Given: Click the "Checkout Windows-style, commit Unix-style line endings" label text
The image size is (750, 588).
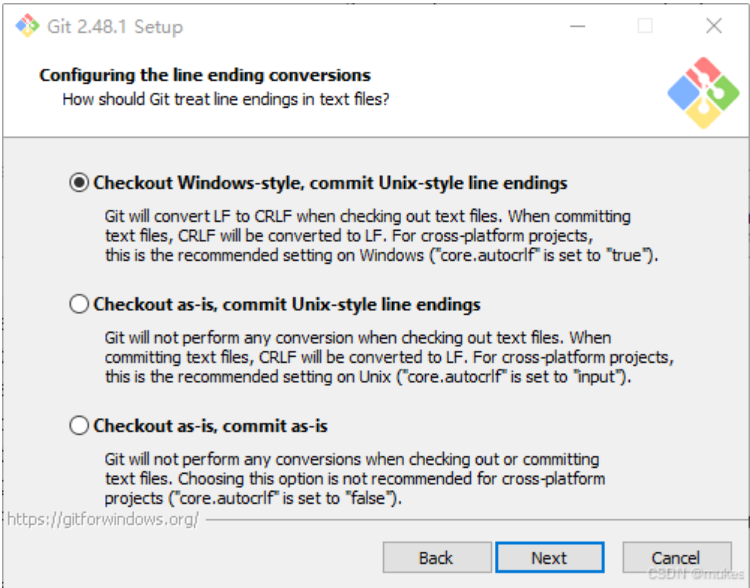Looking at the screenshot, I should (330, 183).
